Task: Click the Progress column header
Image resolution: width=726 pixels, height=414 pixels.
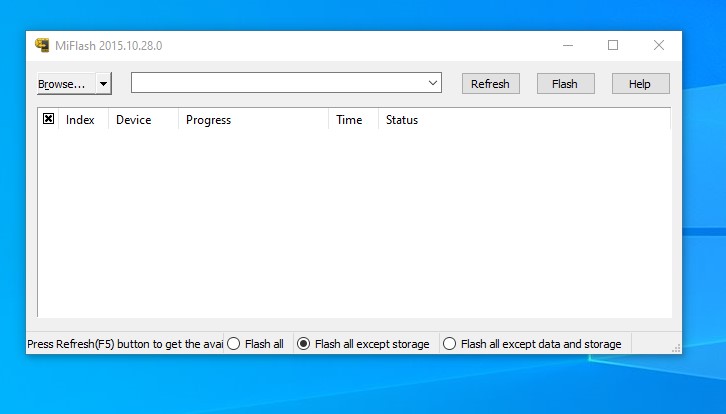Action: click(253, 120)
